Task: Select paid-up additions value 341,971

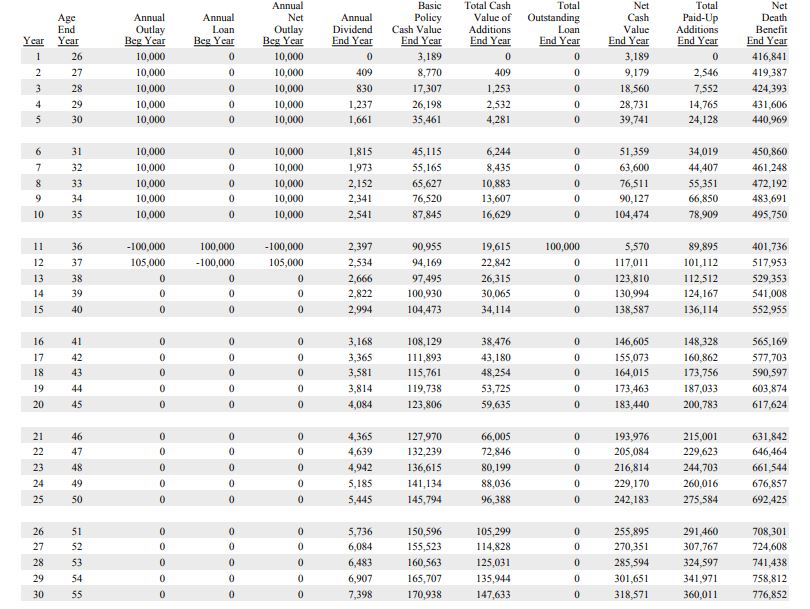Action: (x=700, y=579)
